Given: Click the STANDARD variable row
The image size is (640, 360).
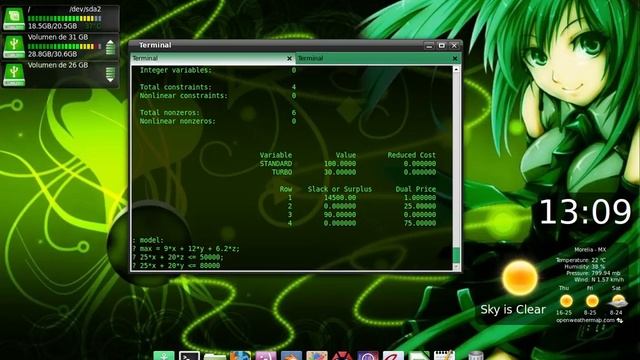Looking at the screenshot, I should tap(348, 164).
